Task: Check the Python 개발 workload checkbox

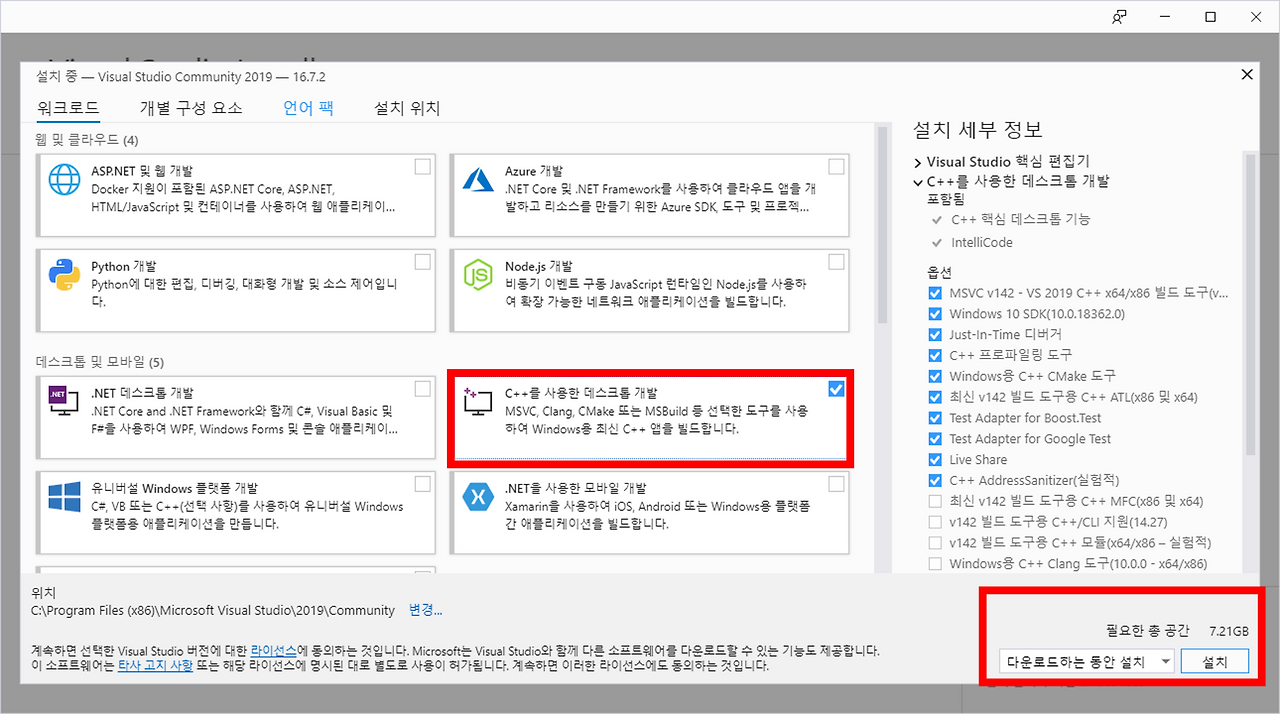Action: point(423,262)
